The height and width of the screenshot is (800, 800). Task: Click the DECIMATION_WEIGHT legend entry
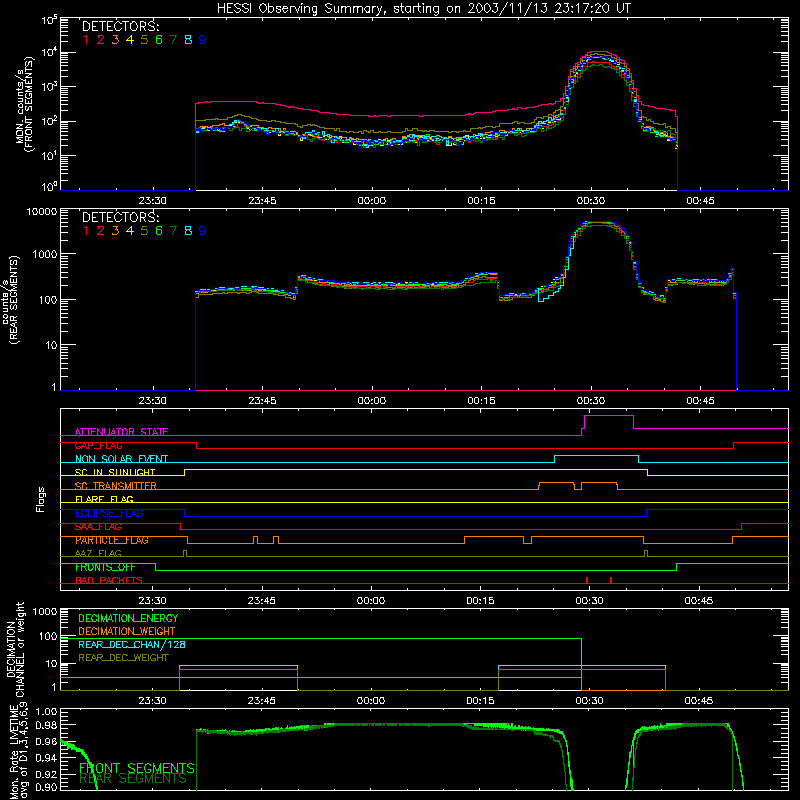[x=127, y=631]
